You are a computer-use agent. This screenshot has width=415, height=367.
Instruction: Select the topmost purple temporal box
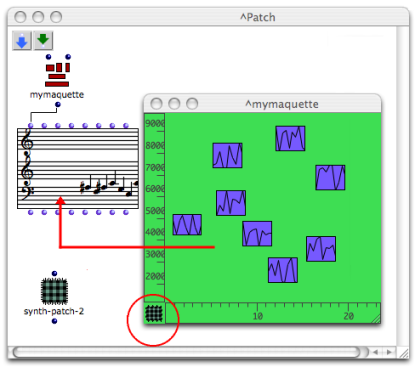[290, 138]
